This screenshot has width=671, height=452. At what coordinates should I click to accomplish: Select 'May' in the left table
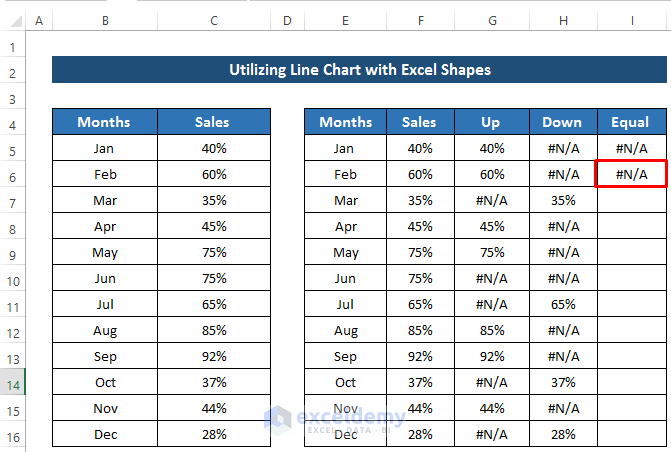point(104,252)
